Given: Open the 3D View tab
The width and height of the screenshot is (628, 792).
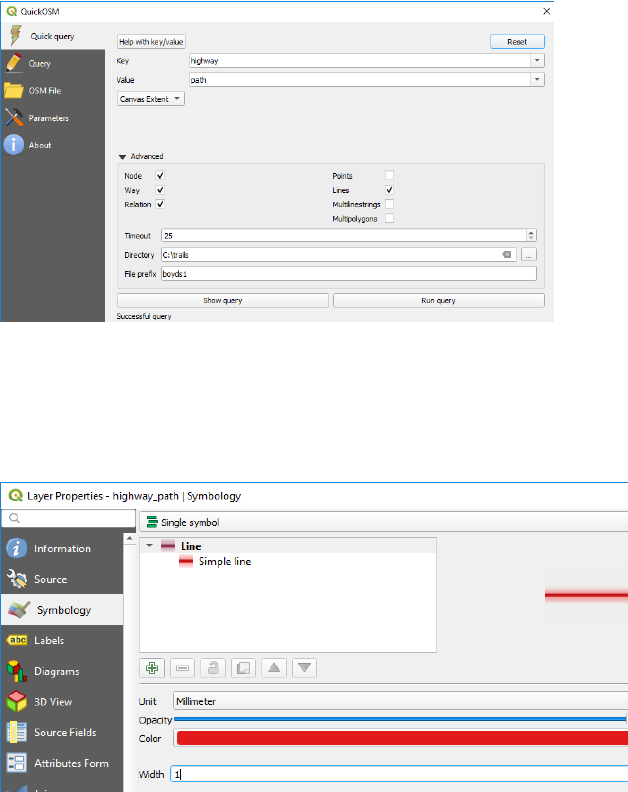Looking at the screenshot, I should pos(62,702).
